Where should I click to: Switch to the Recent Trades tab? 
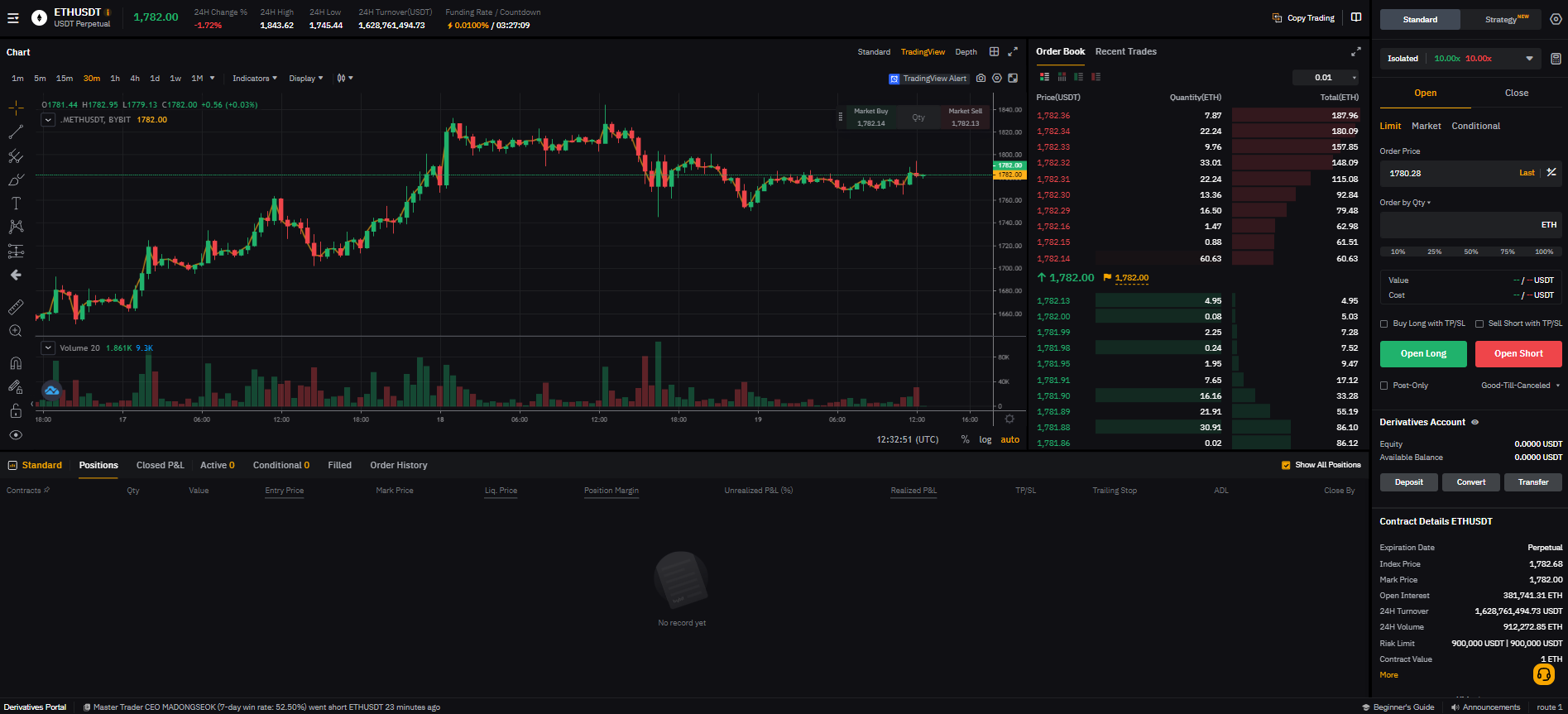[1125, 51]
